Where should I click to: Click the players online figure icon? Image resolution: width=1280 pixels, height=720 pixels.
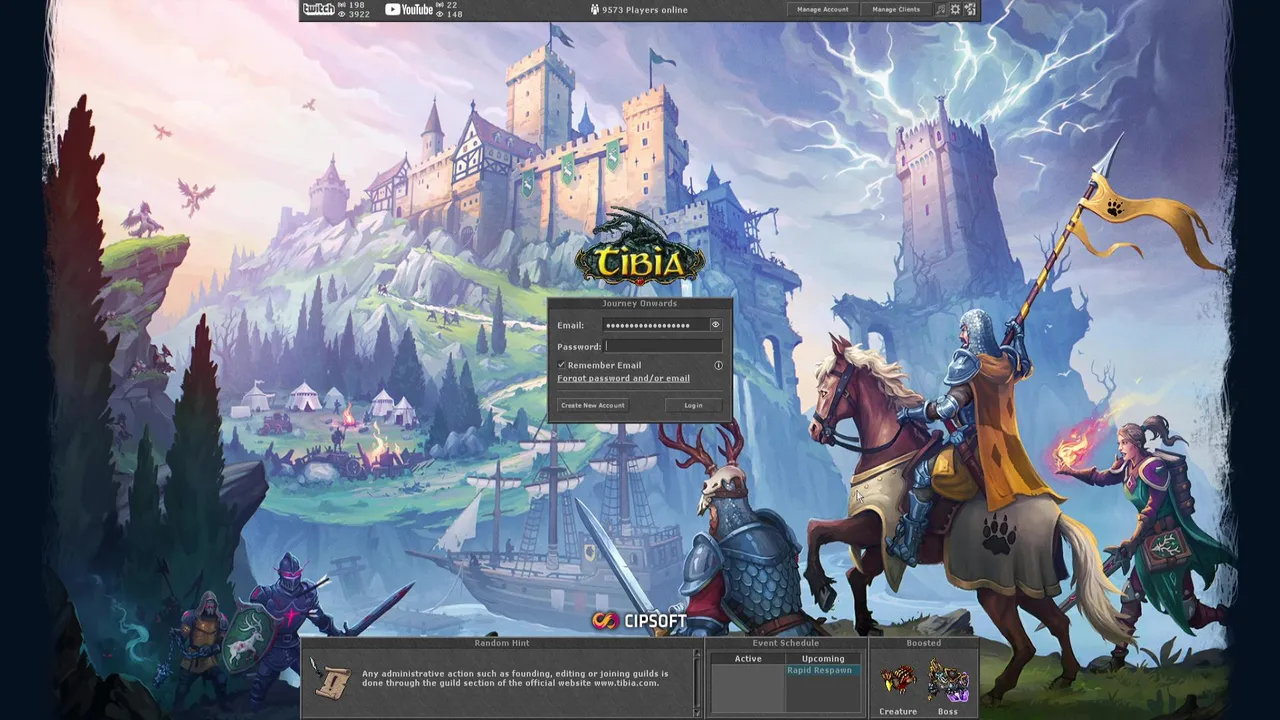pyautogui.click(x=594, y=9)
